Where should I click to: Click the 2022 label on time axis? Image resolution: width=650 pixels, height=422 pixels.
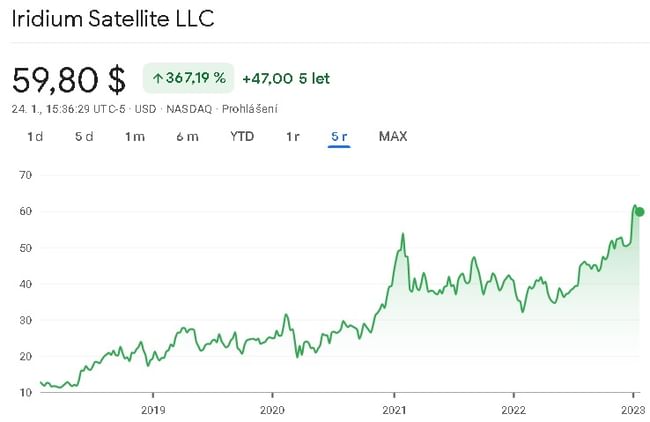point(513,409)
